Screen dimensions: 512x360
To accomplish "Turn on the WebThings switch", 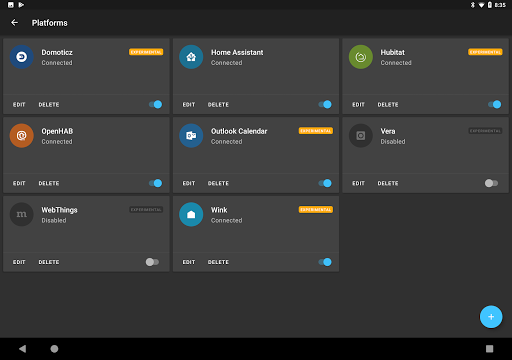I will pos(152,262).
